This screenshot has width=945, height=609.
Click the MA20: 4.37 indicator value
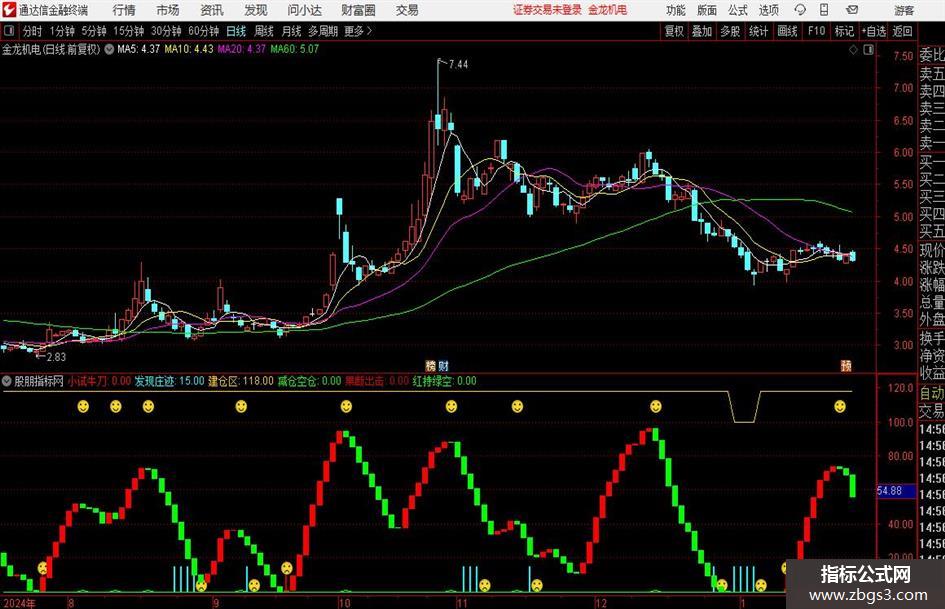tap(241, 49)
